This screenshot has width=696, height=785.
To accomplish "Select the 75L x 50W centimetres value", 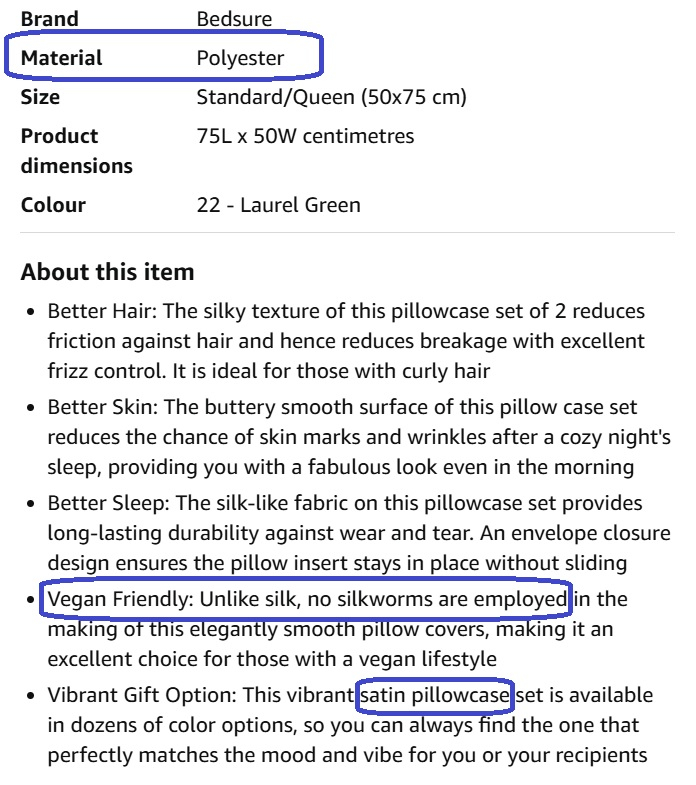I will tap(305, 136).
